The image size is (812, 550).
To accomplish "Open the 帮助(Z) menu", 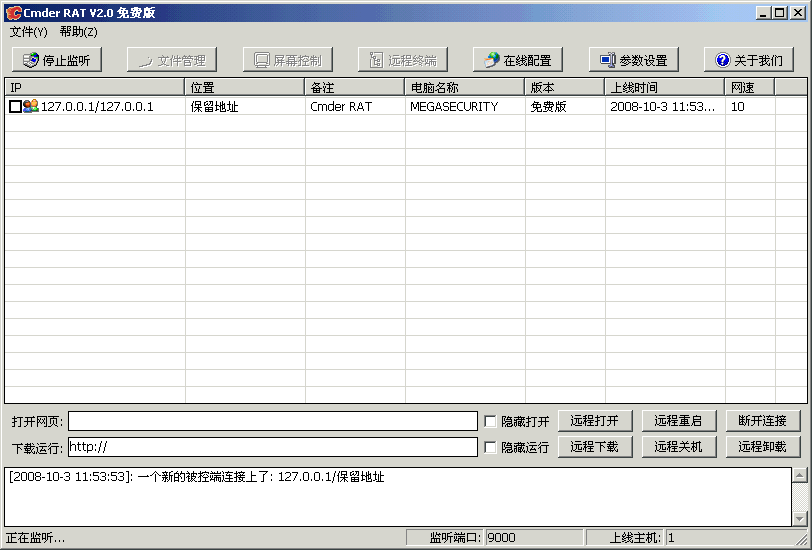I will [78, 32].
